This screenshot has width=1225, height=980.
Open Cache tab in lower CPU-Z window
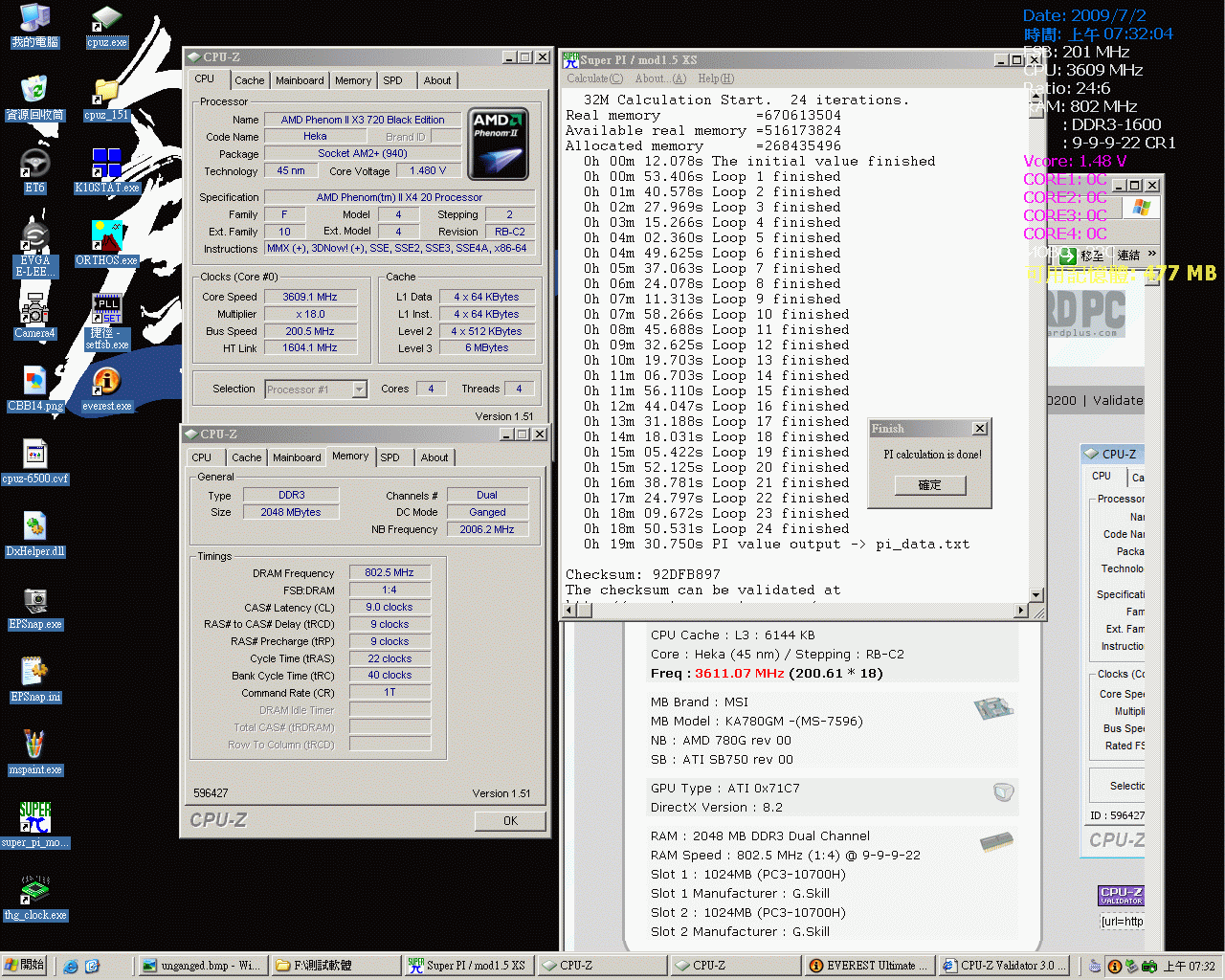[x=246, y=458]
